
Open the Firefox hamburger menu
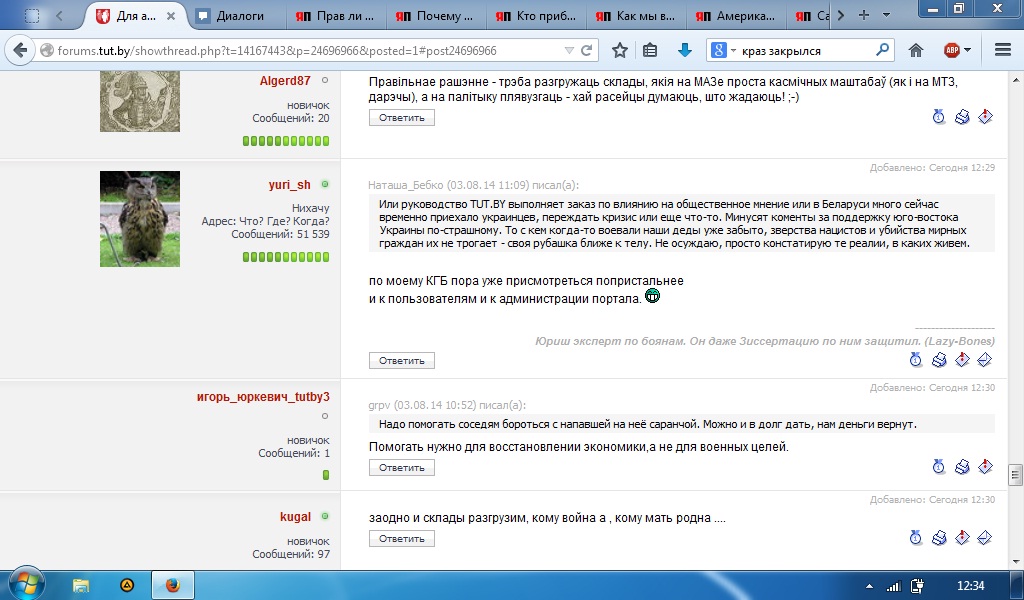1002,50
